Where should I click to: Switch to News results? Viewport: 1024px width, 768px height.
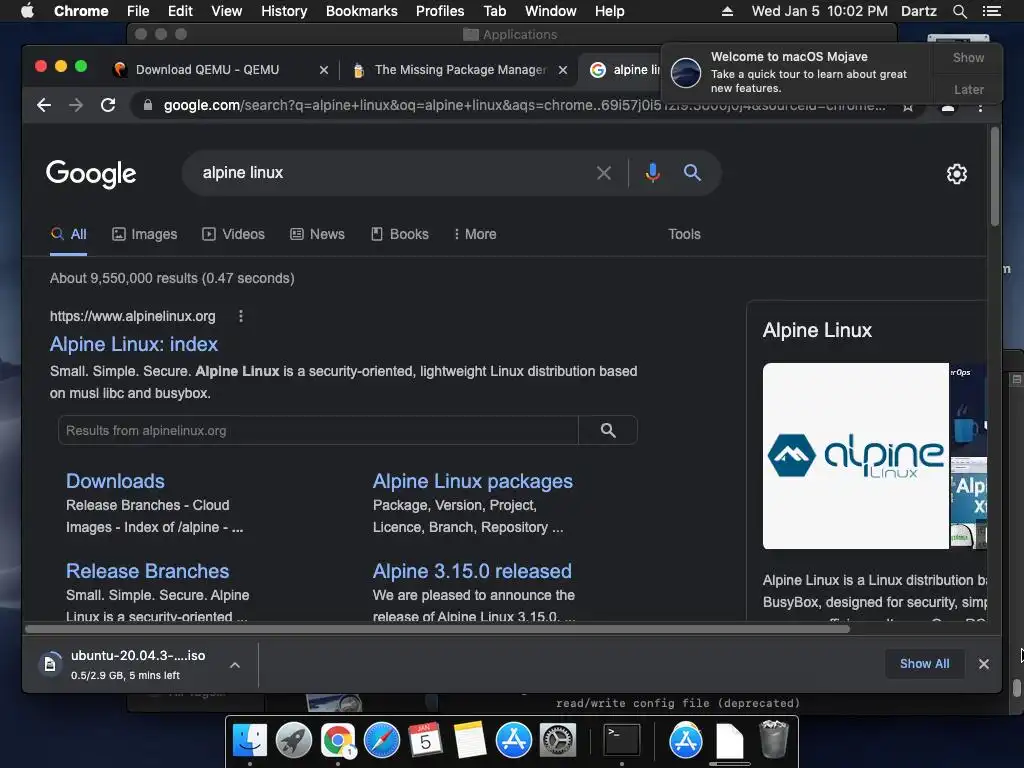tap(317, 234)
